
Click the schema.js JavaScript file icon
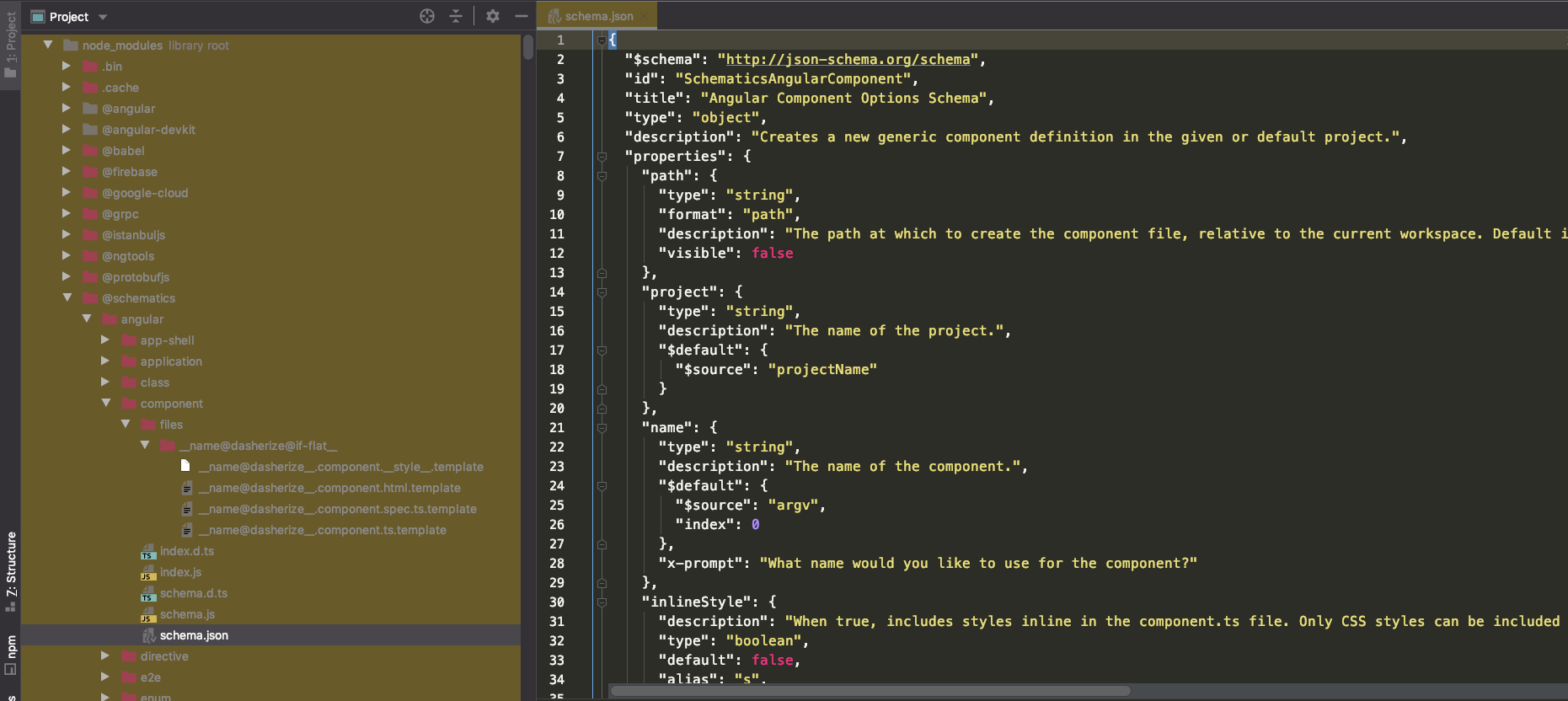pos(148,615)
